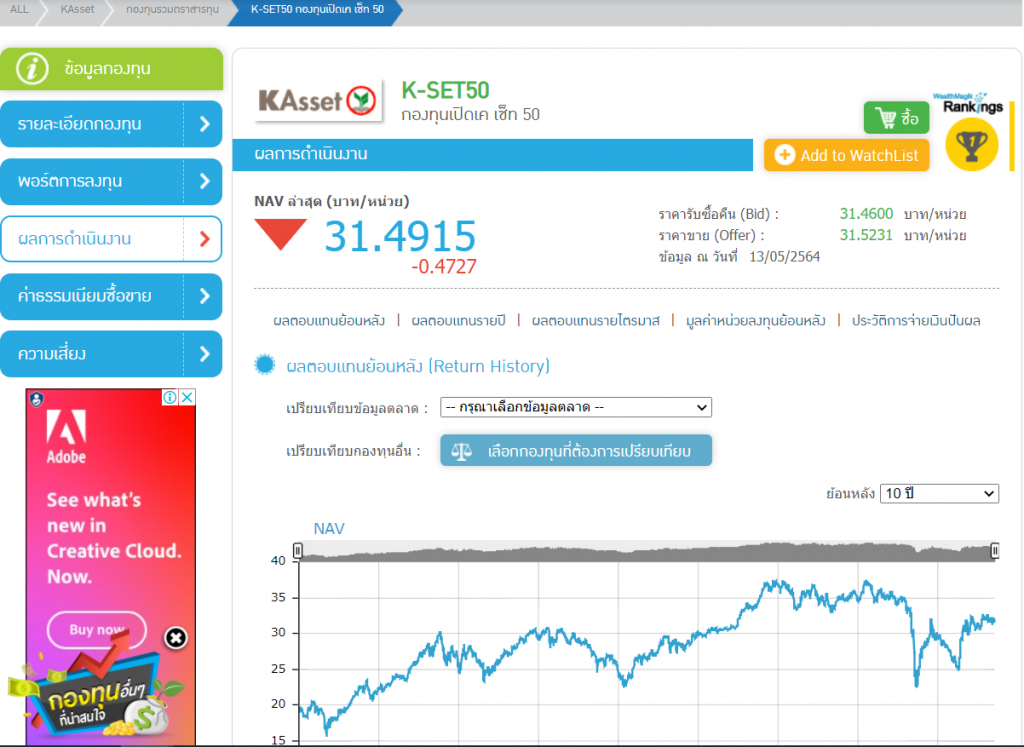Switch to ผลตอบแทนรายปี tab
1024x747 pixels.
(458, 321)
